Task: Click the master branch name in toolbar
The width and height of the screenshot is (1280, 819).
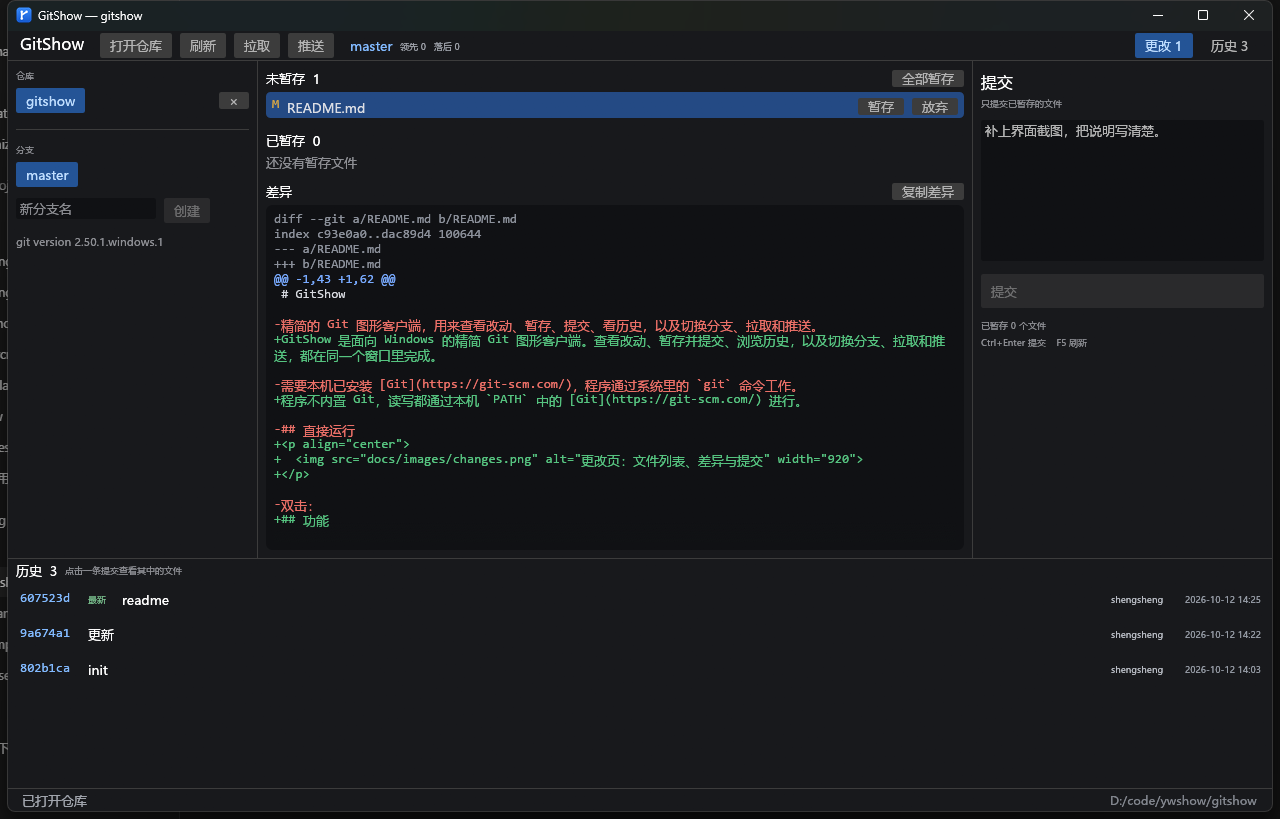Action: coord(371,47)
